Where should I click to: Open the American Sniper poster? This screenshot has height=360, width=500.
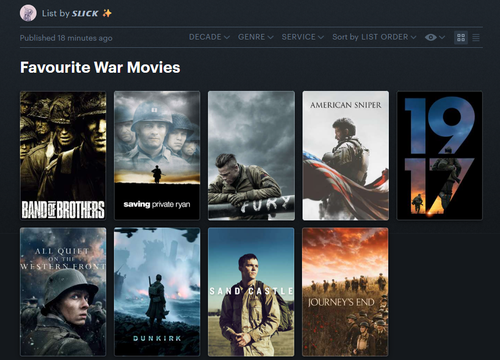point(345,156)
